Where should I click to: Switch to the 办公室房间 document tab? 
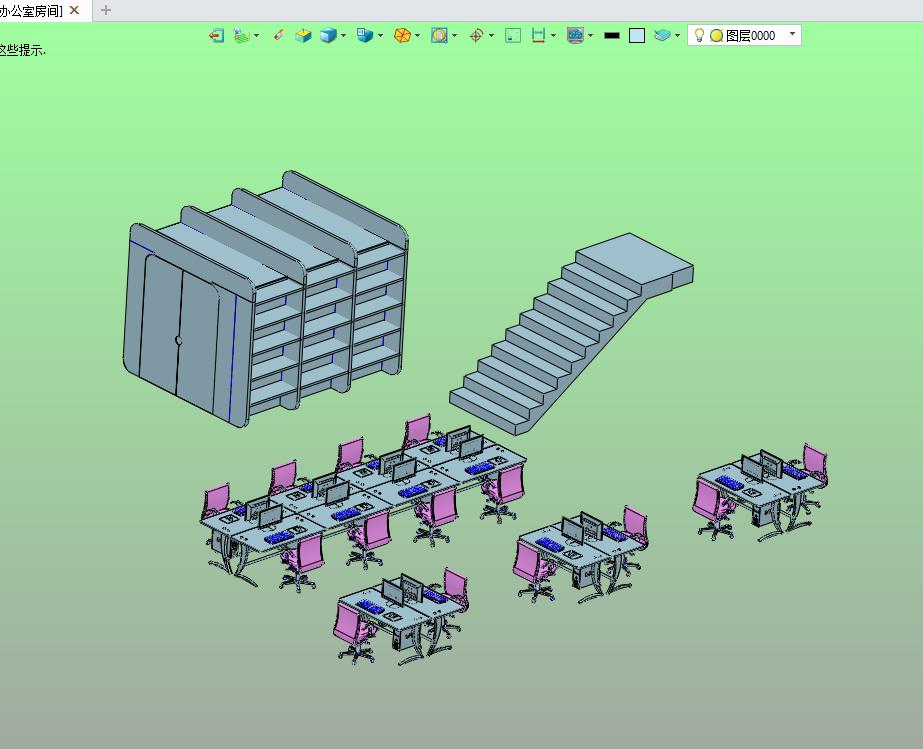[32, 11]
